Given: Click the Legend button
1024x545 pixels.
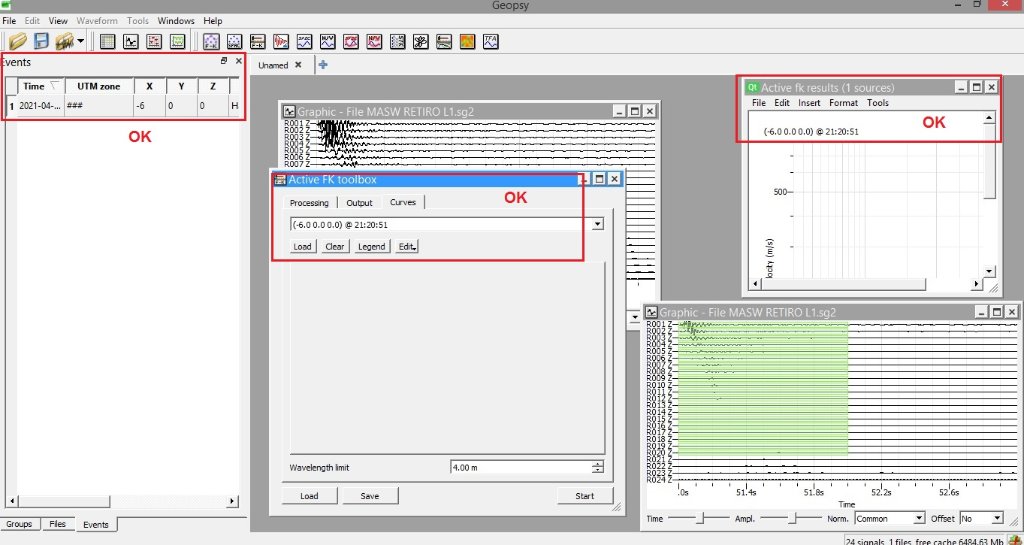Looking at the screenshot, I should pyautogui.click(x=371, y=246).
